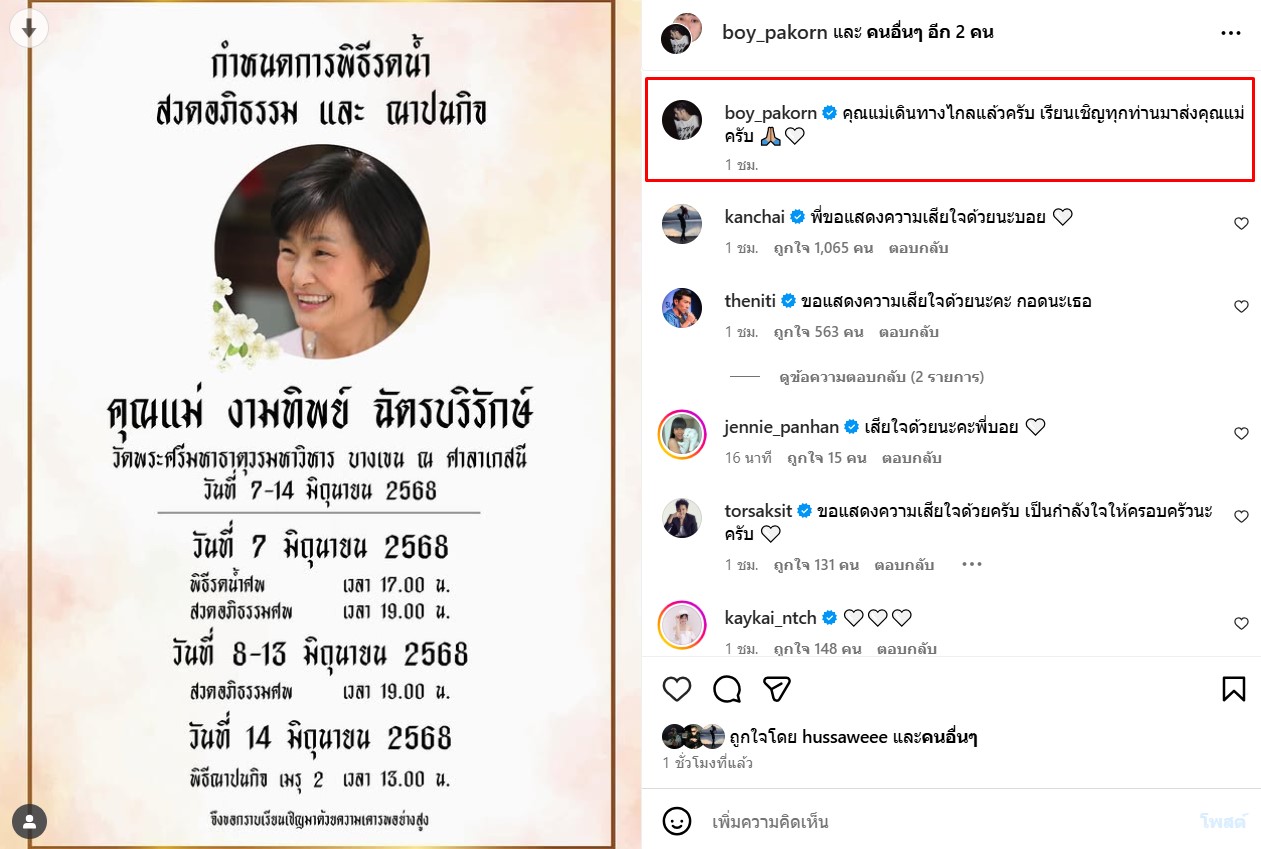
Task: Like the post with the heart icon
Action: pos(677,689)
